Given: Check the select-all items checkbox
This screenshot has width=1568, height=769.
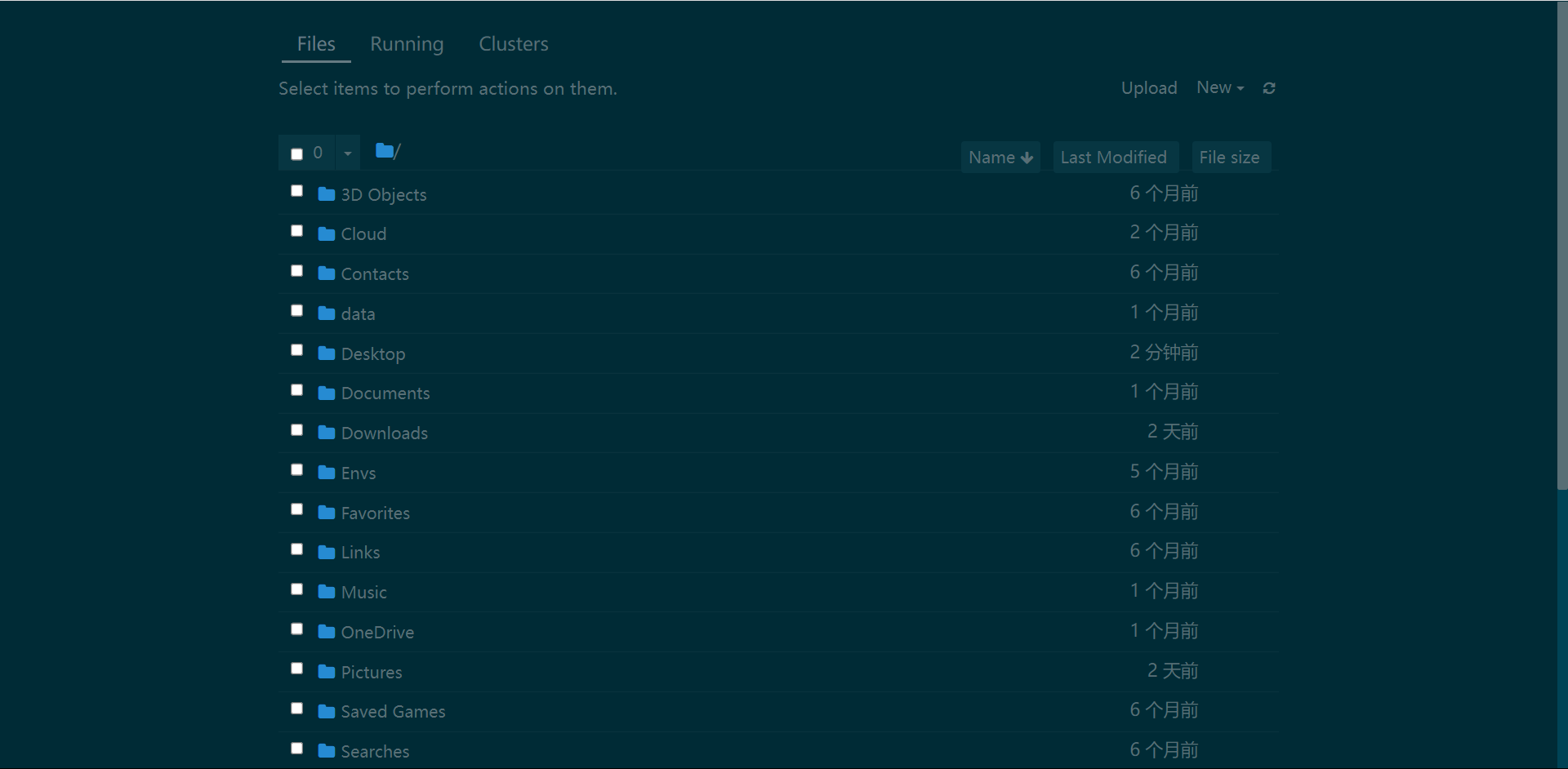Looking at the screenshot, I should click(x=297, y=153).
